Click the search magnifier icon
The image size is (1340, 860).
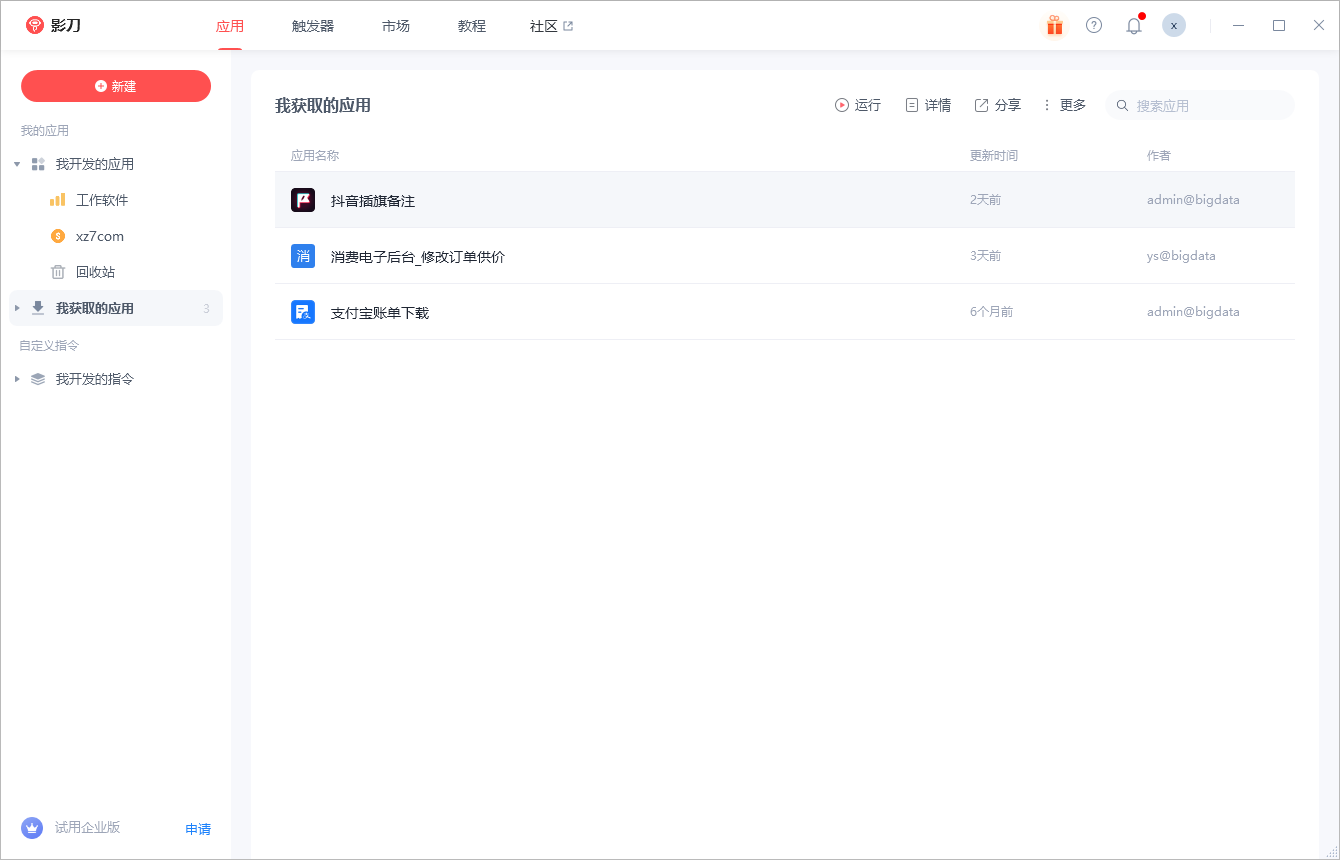pos(1122,105)
